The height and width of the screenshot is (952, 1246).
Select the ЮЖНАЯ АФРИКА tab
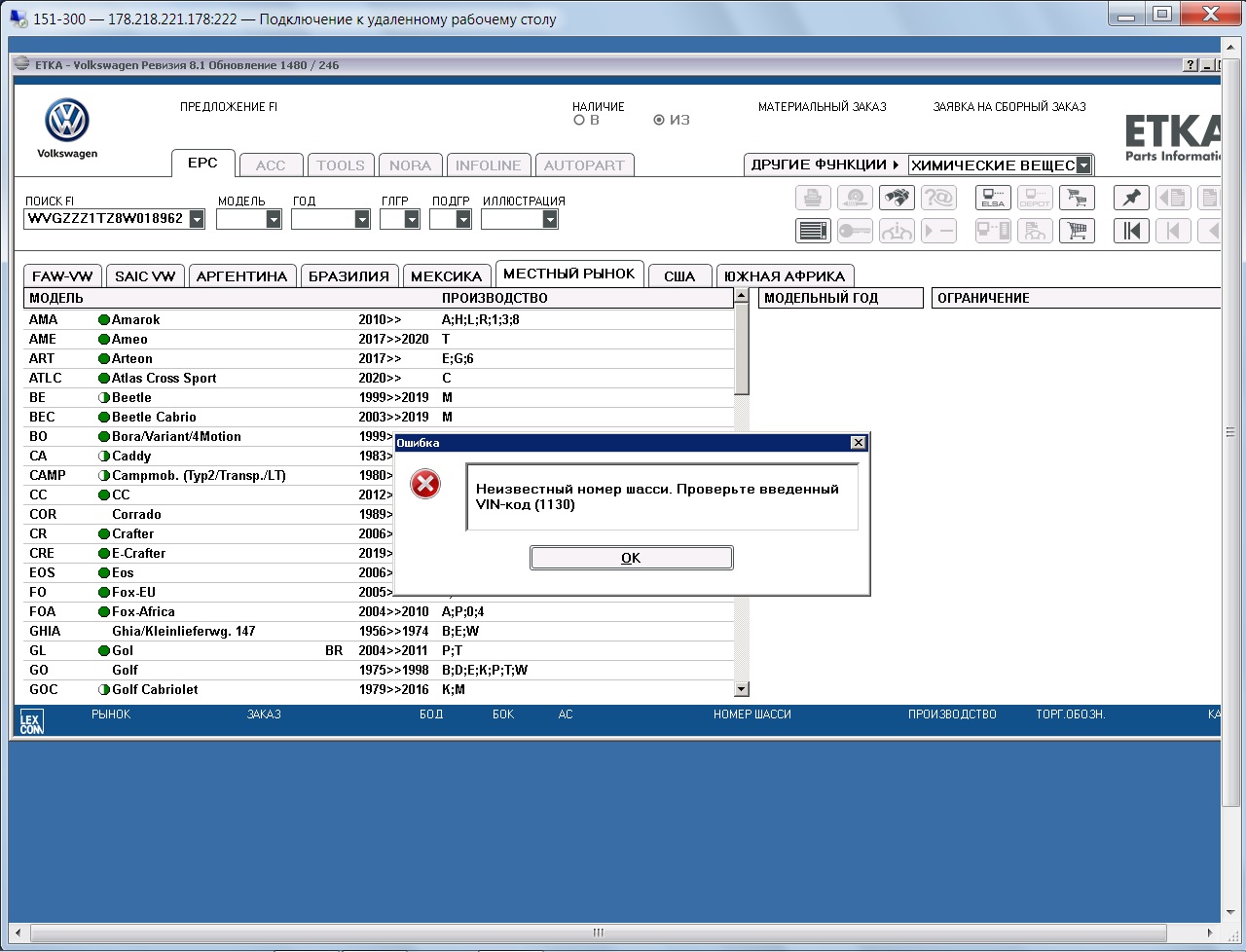click(786, 275)
